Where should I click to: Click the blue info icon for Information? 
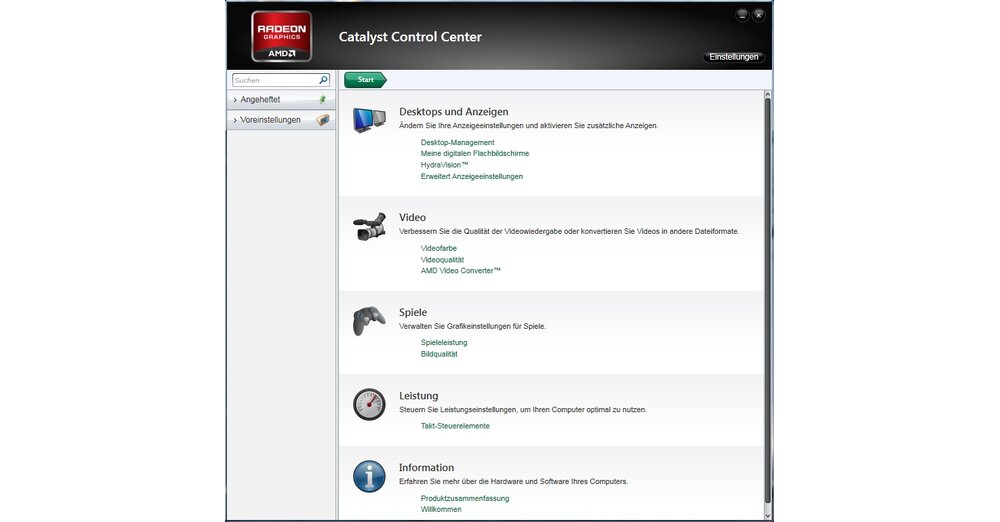pyautogui.click(x=369, y=476)
